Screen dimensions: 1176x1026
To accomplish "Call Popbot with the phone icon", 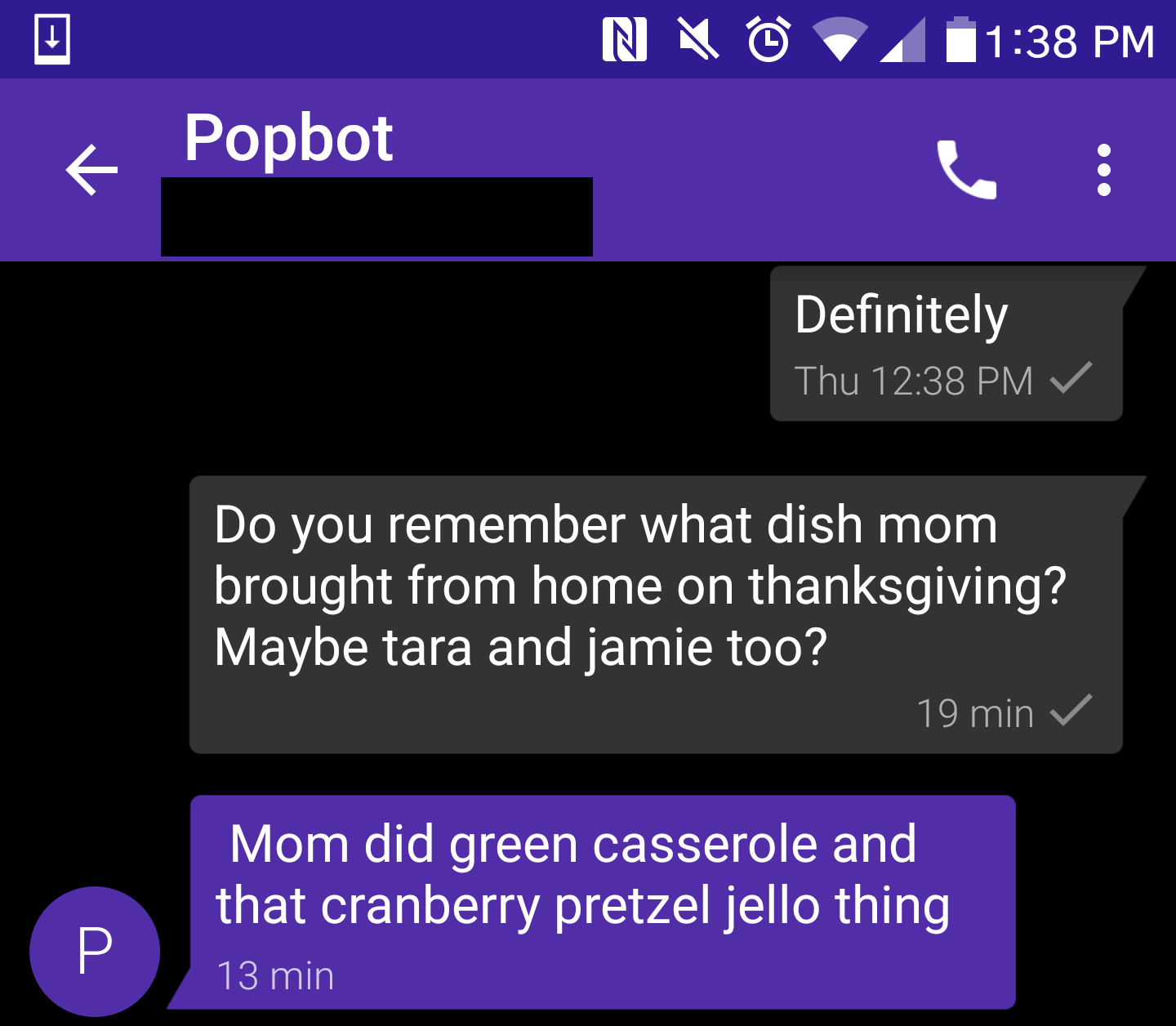I will [x=966, y=170].
